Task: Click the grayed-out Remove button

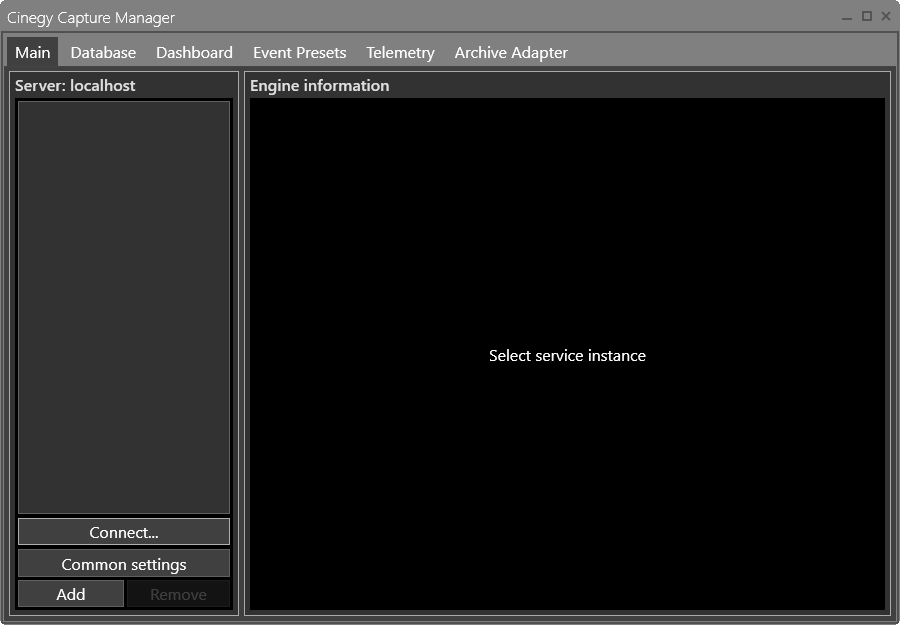Action: tap(178, 594)
